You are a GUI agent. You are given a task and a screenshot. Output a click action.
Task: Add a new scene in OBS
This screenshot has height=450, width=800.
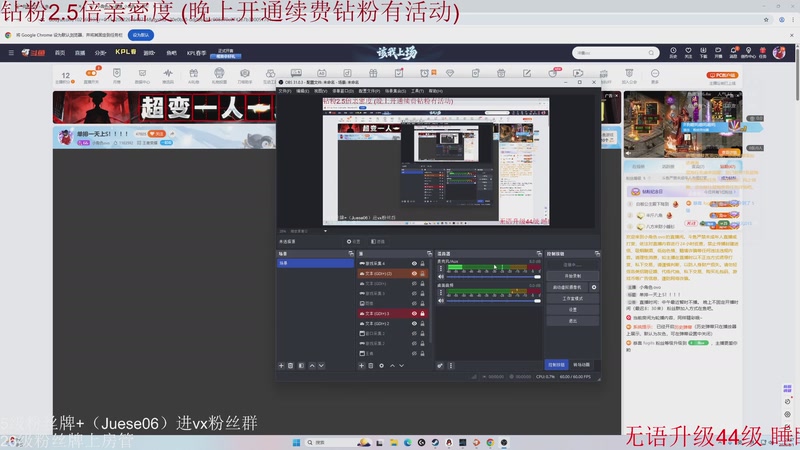[281, 366]
